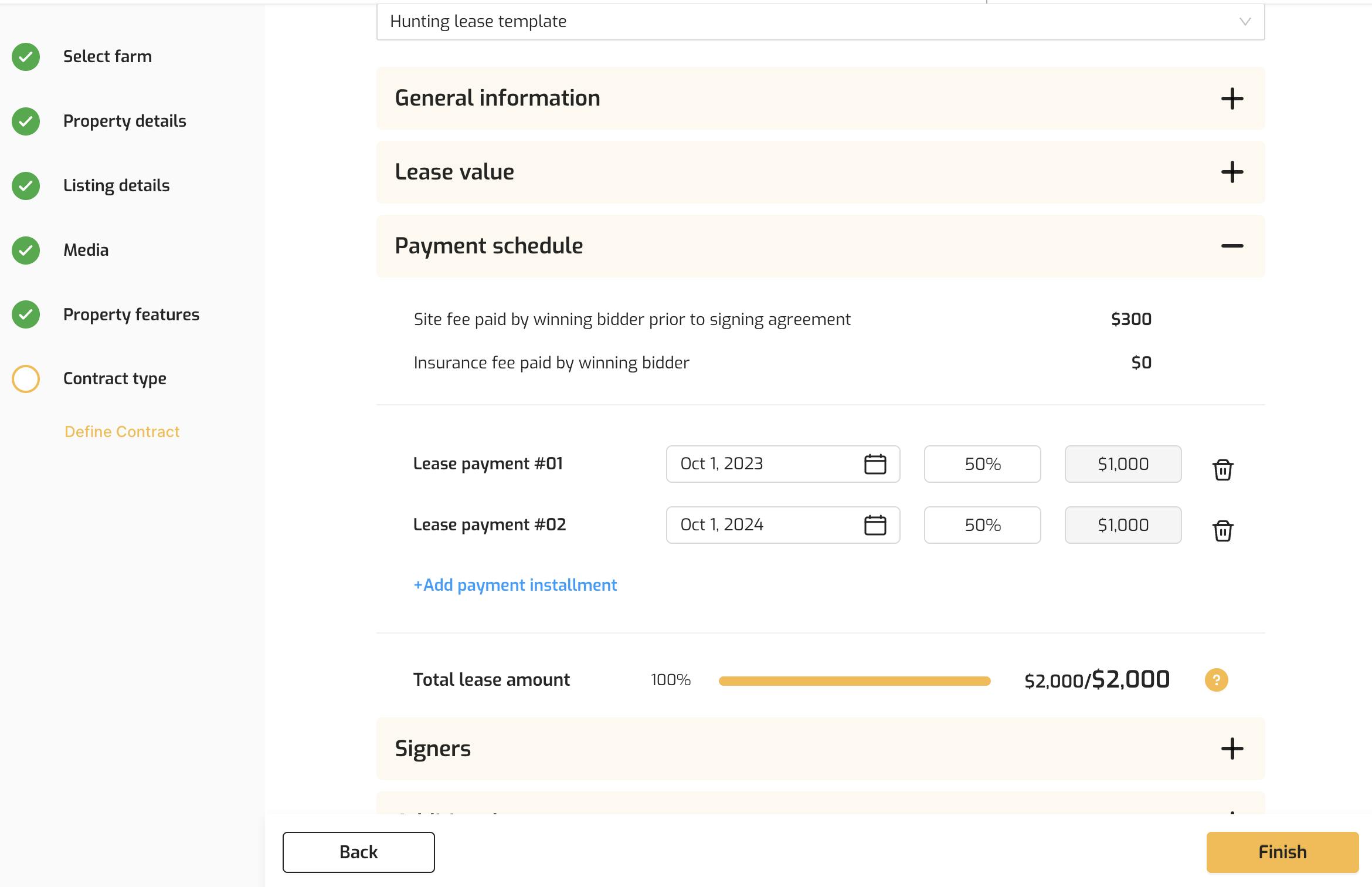The image size is (1372, 887).
Task: Expand the General information section plus button
Action: 1232,97
